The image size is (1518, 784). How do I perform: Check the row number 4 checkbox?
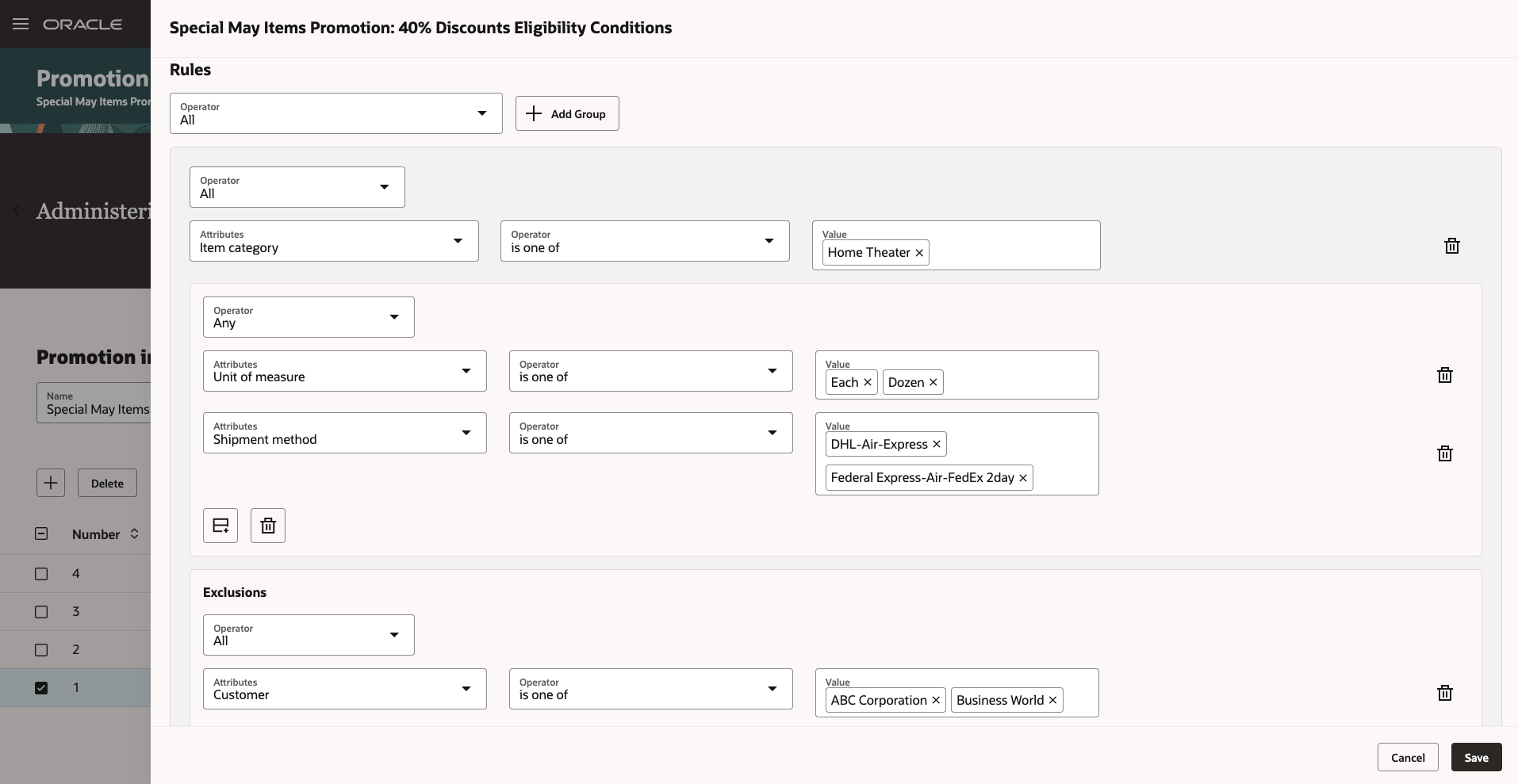pos(41,574)
